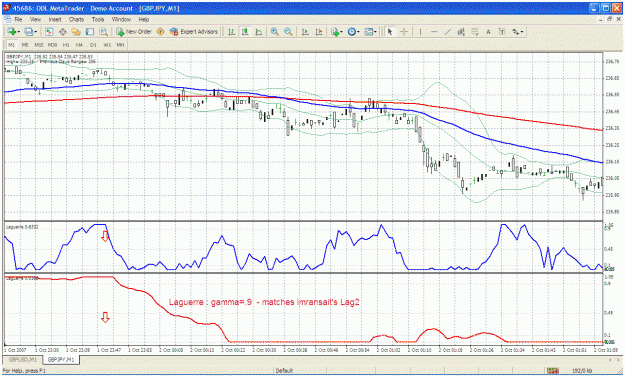Open the New Chart dropdown arrow

[x=18, y=32]
